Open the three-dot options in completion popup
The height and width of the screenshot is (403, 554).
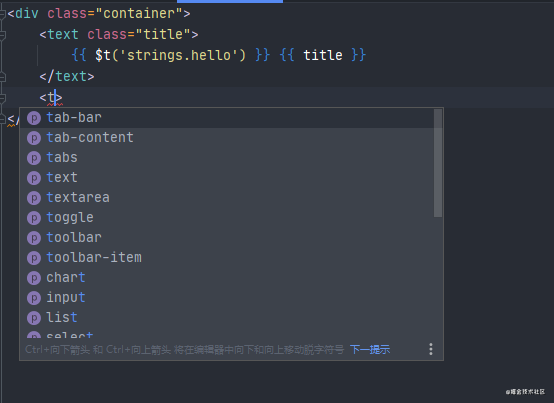pyautogui.click(x=431, y=349)
